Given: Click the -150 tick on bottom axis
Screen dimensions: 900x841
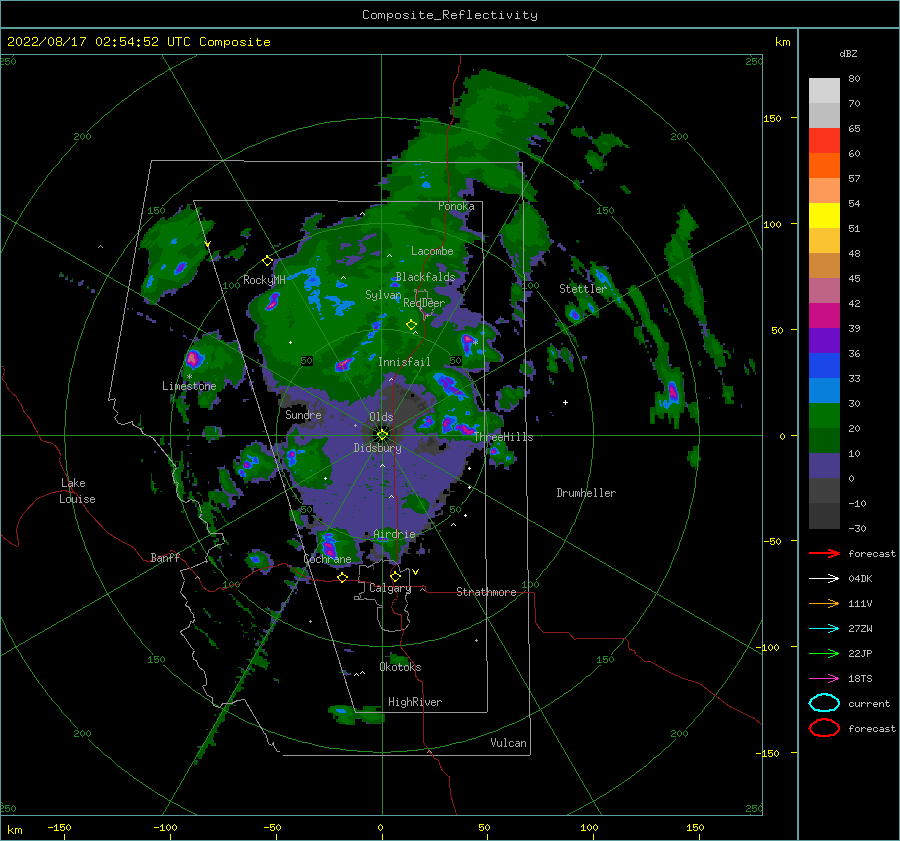Looking at the screenshot, I should 59,827.
